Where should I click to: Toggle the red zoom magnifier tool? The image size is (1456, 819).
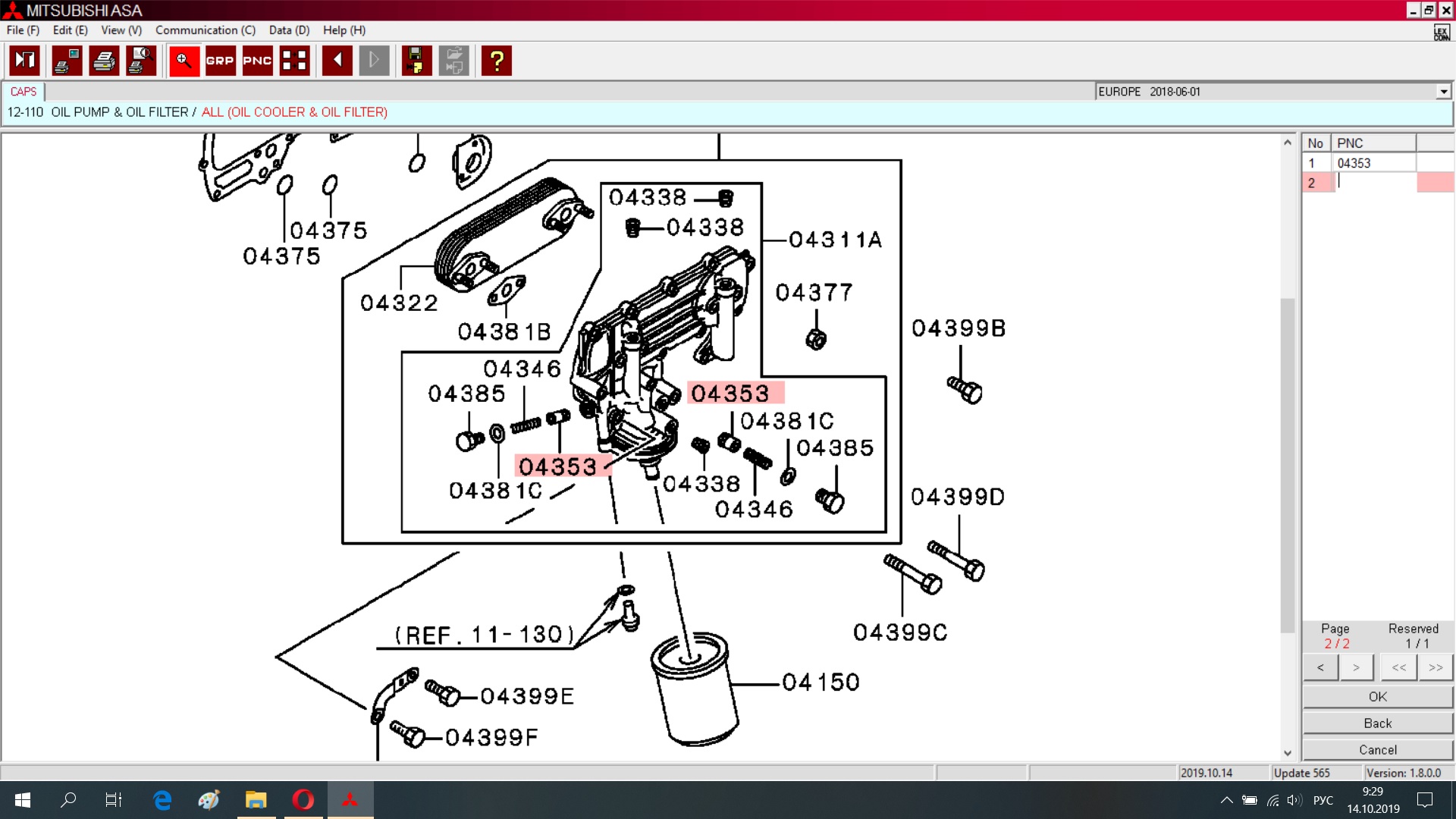point(184,61)
